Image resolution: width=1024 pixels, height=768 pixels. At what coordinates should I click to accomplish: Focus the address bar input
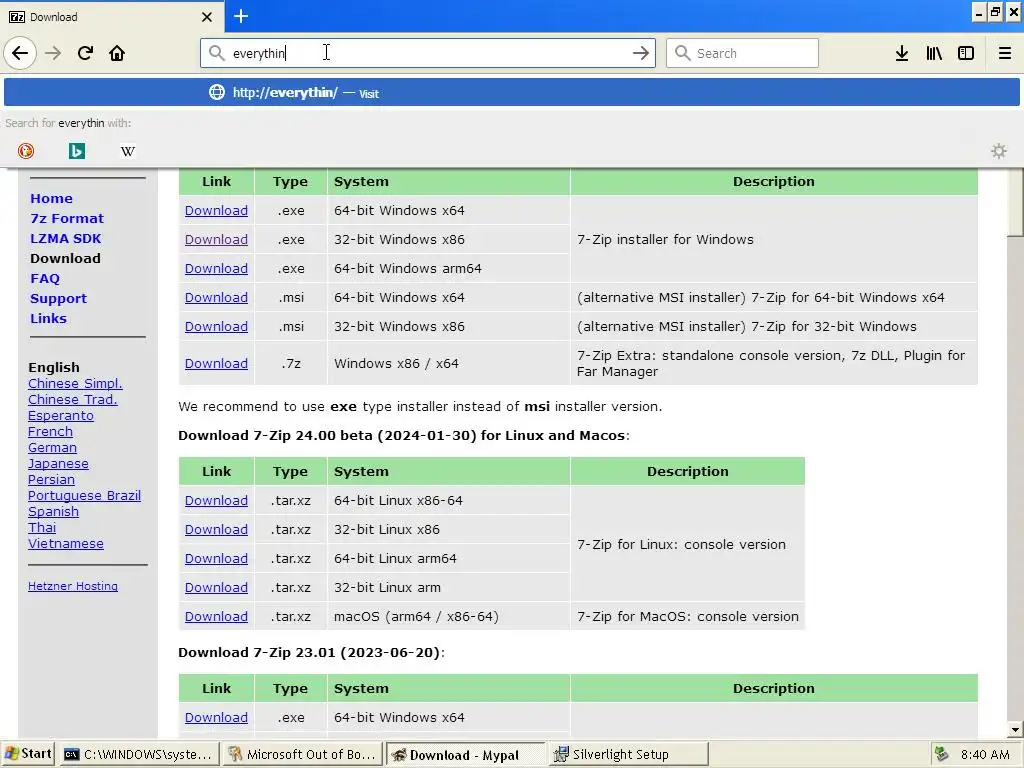(x=428, y=53)
